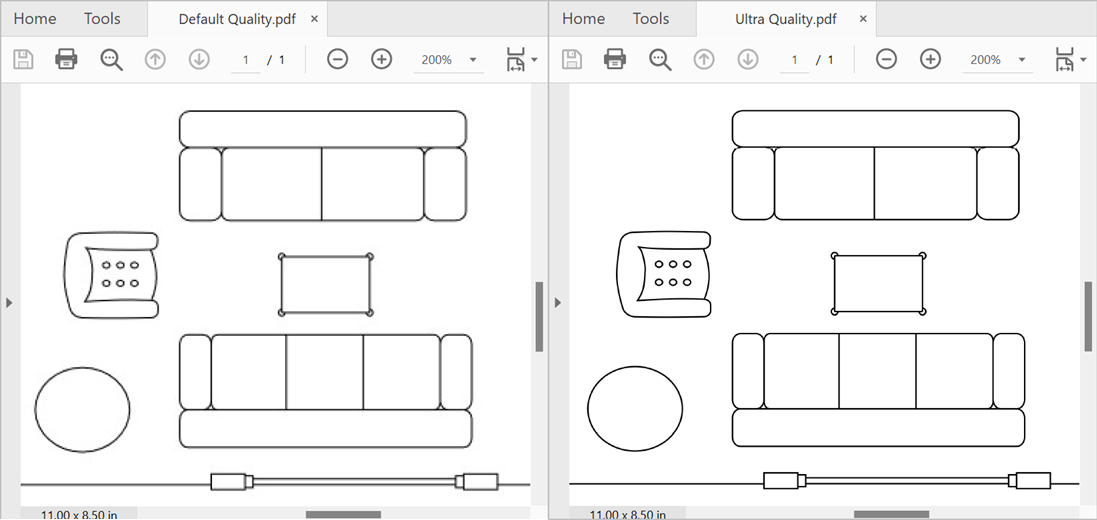Click fit-width icon in Default Quality window
This screenshot has height=520, width=1097.
pos(516,59)
